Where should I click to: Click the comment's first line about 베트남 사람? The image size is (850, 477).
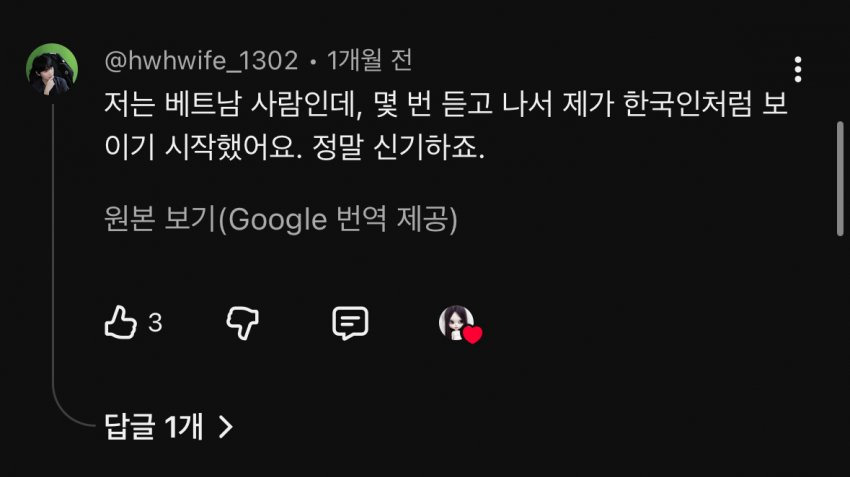[x=446, y=104]
